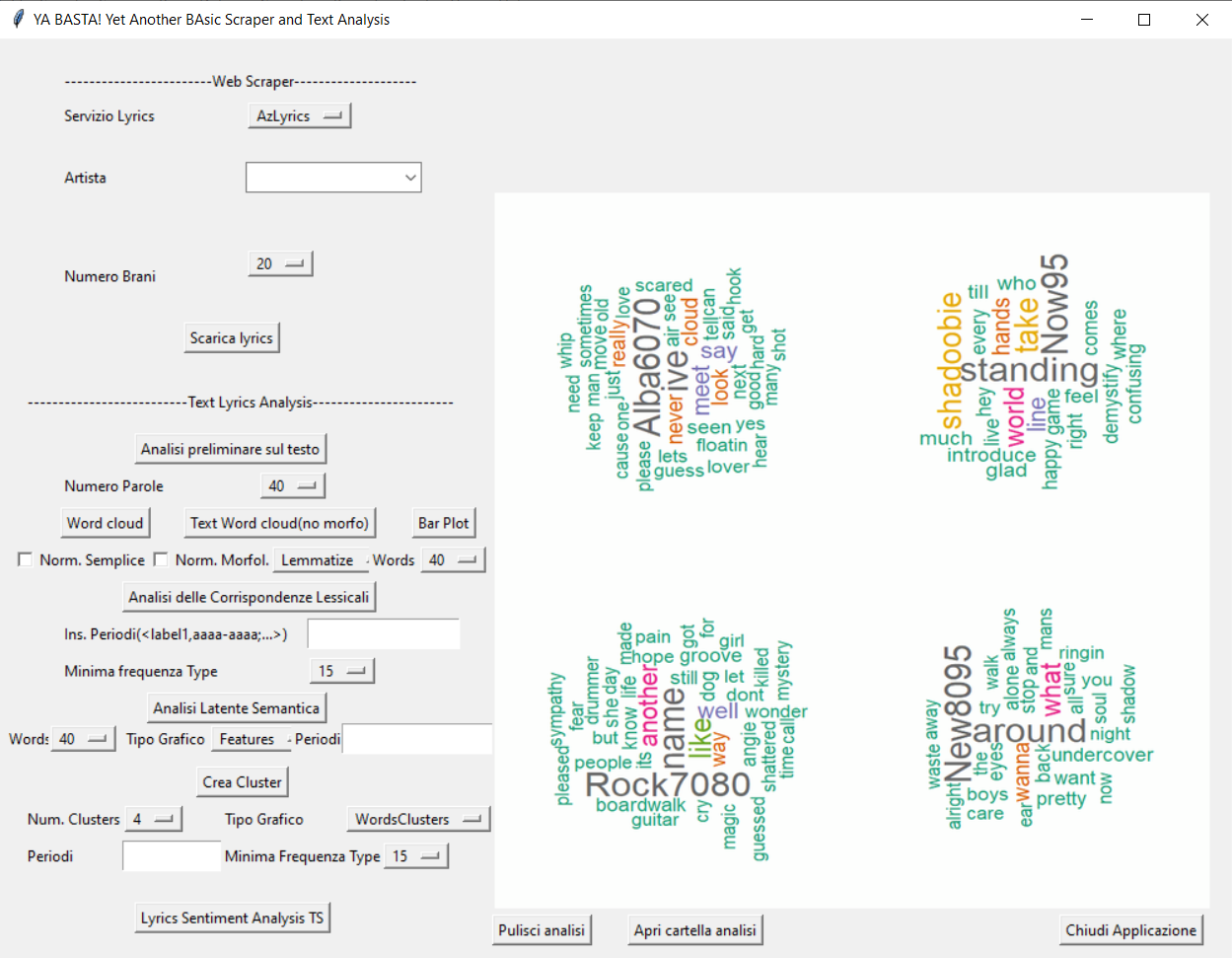Click the Crea Cluster button
The height and width of the screenshot is (958, 1232).
(243, 782)
